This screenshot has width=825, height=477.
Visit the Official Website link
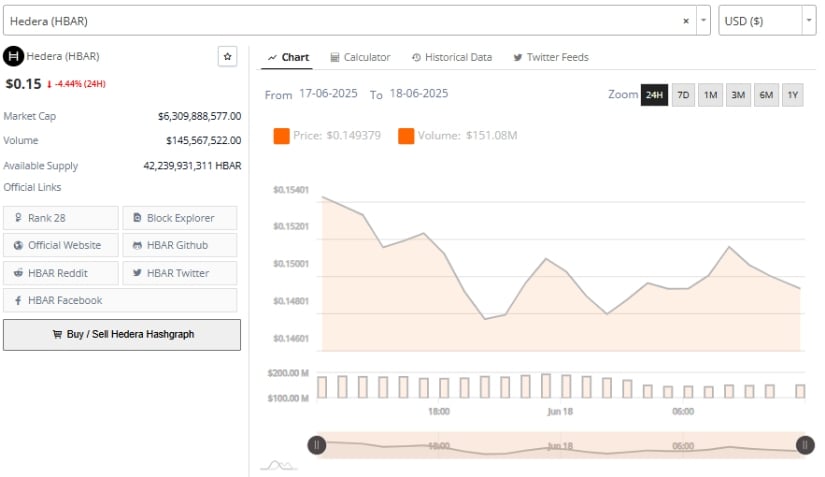(61, 245)
